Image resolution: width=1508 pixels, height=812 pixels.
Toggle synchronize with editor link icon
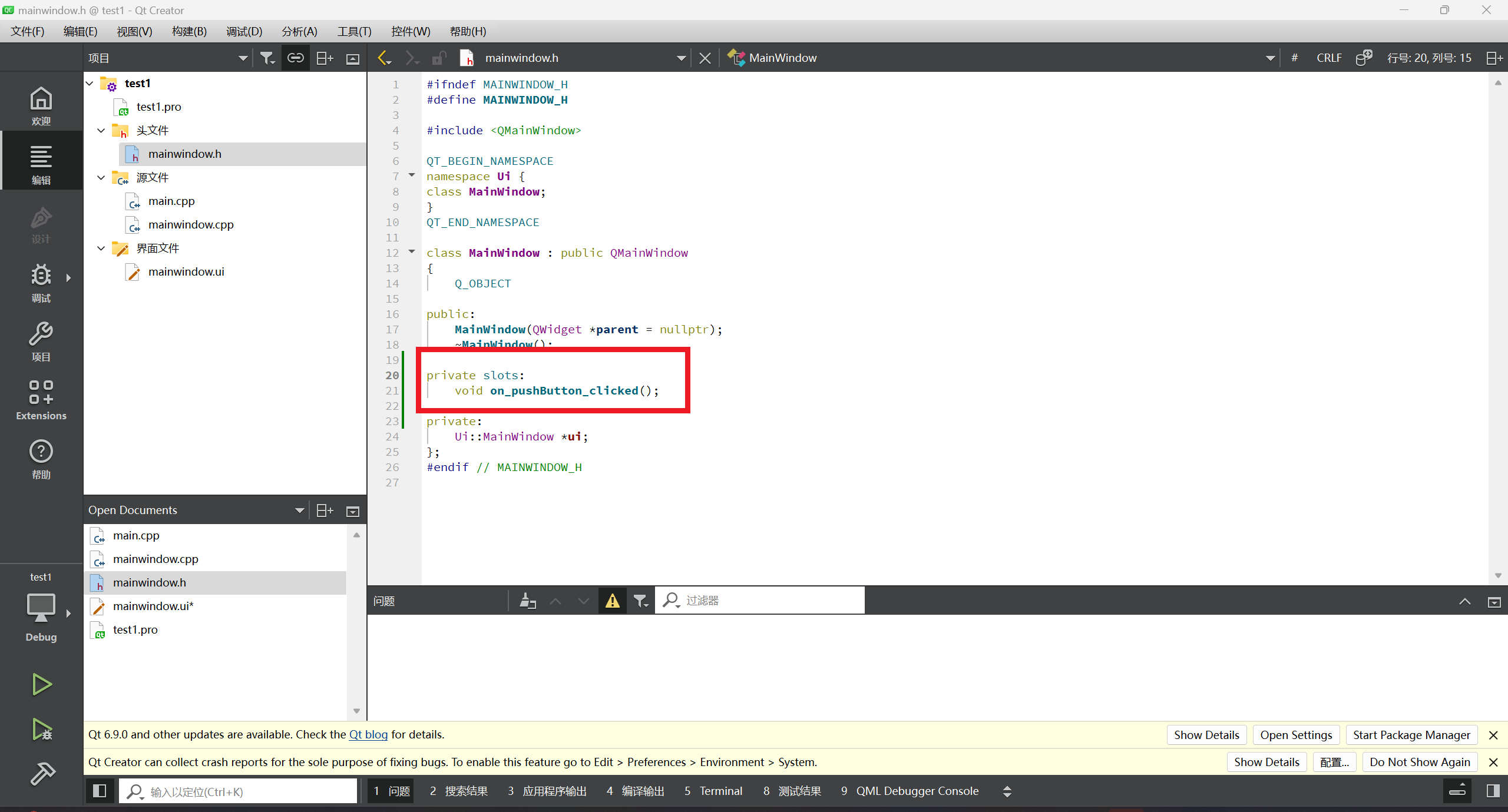coord(295,58)
